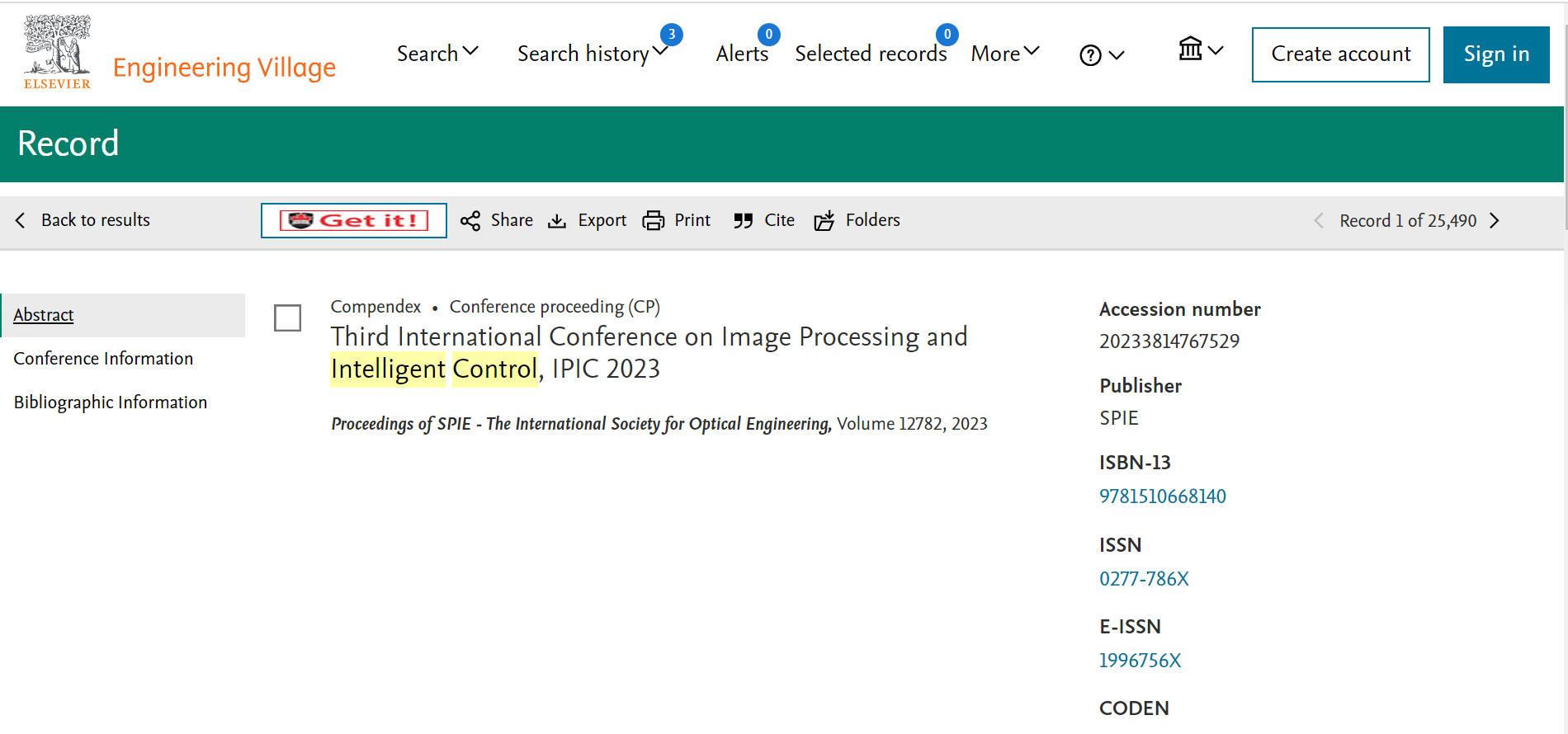Click the Back to results arrow icon

tap(21, 220)
